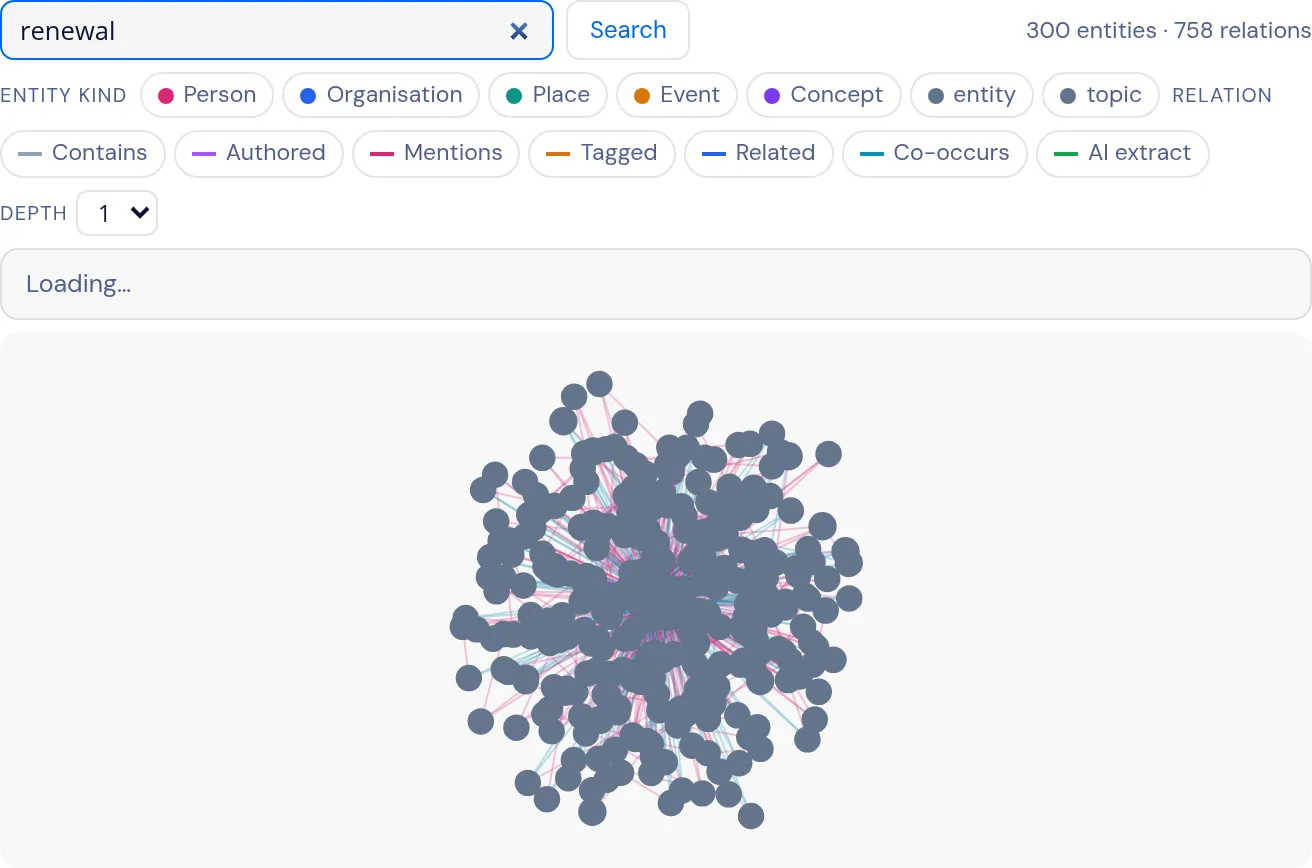
Task: Toggle the Organisation entity filter
Action: 381,95
